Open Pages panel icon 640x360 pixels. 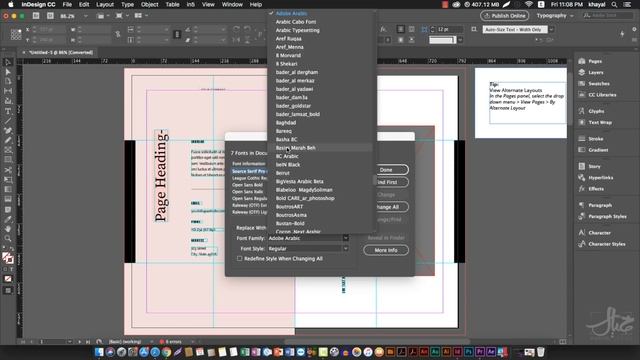[x=582, y=61]
